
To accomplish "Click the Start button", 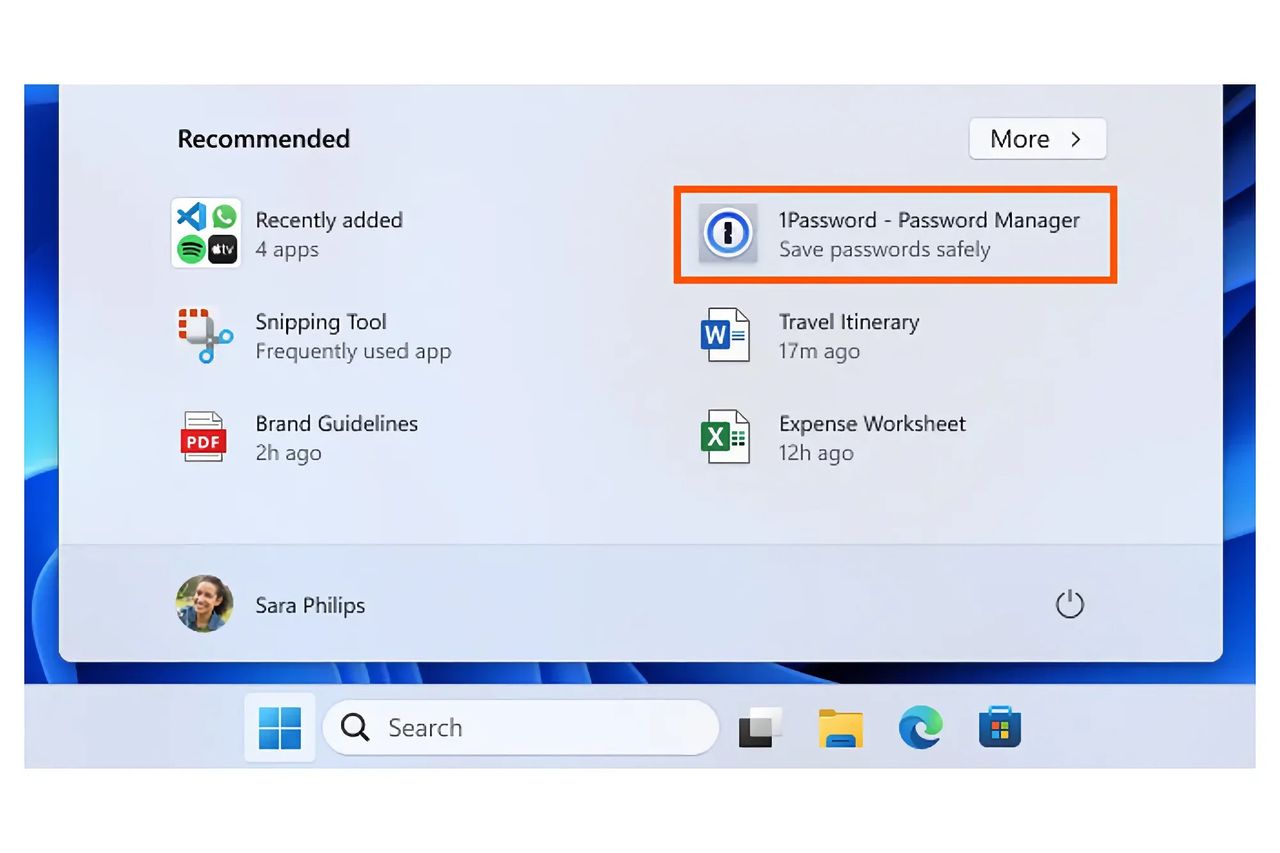I will [x=279, y=727].
